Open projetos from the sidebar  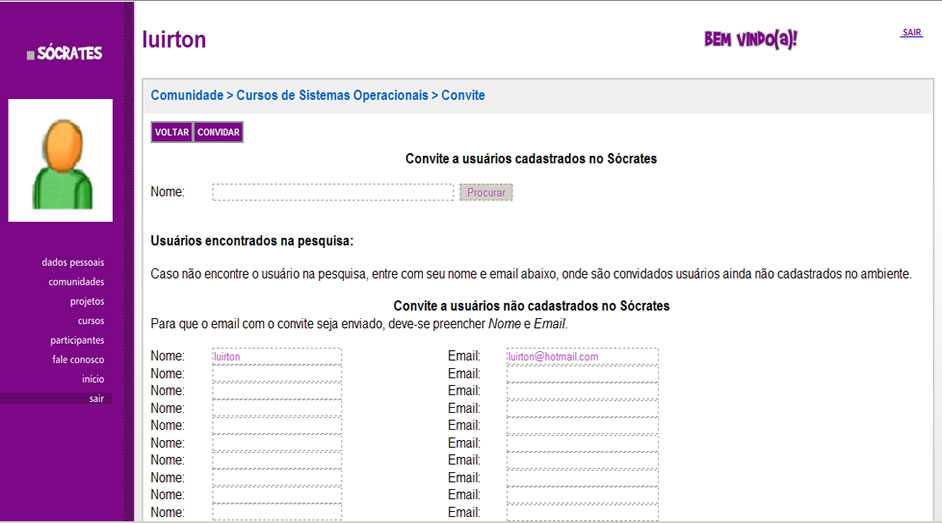point(87,301)
